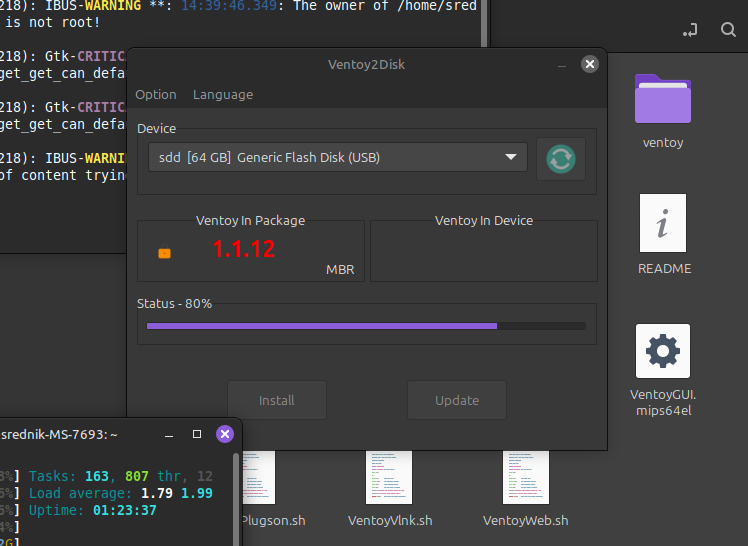The width and height of the screenshot is (748, 546).
Task: Minimize the Ventoy2Disk window
Action: (x=562, y=65)
